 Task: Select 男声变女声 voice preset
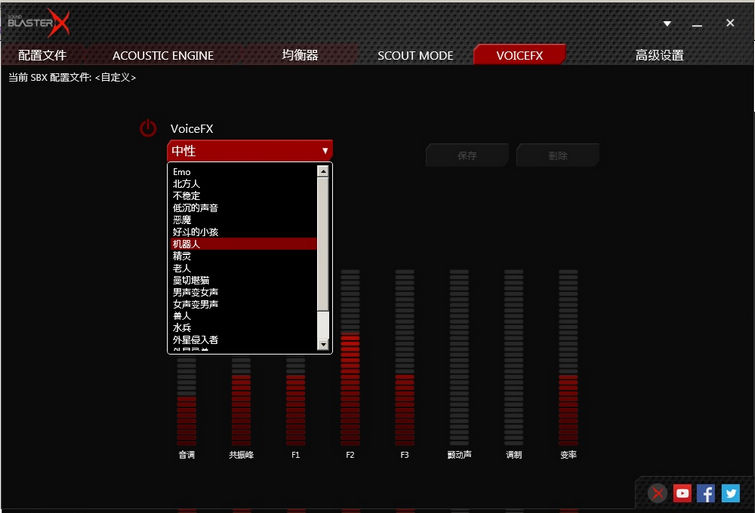244,292
